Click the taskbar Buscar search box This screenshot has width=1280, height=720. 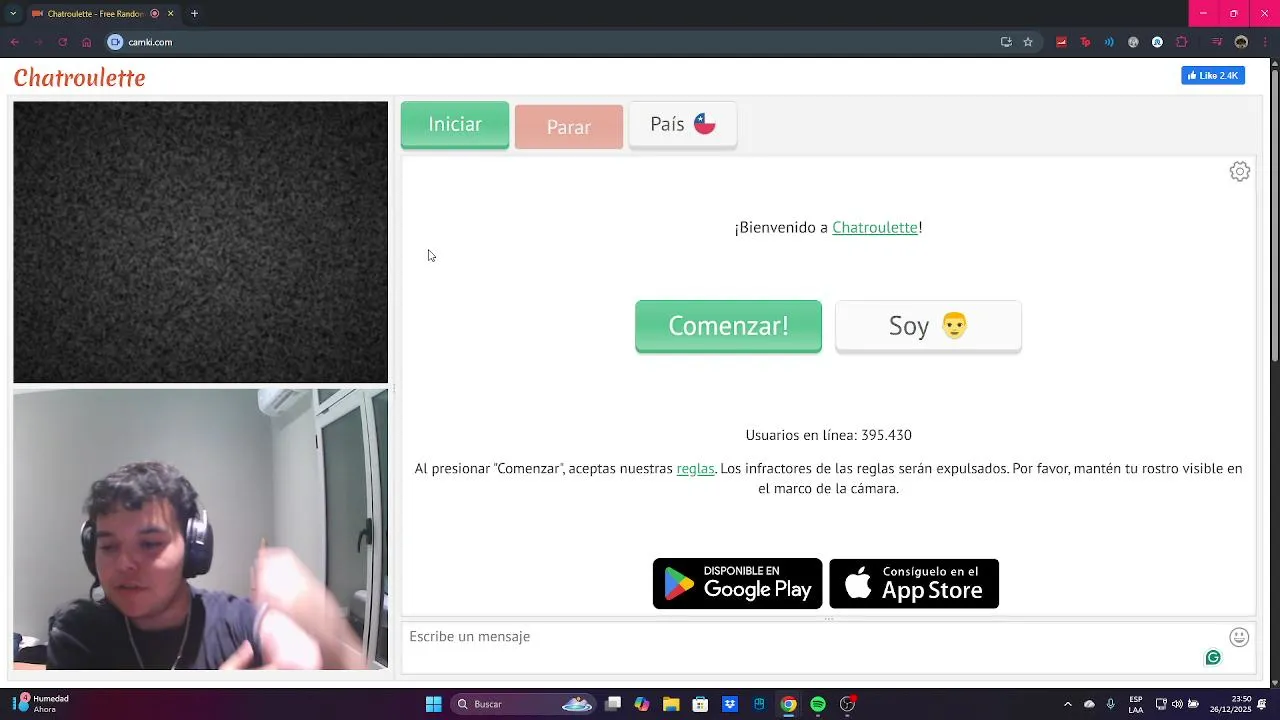tap(525, 704)
